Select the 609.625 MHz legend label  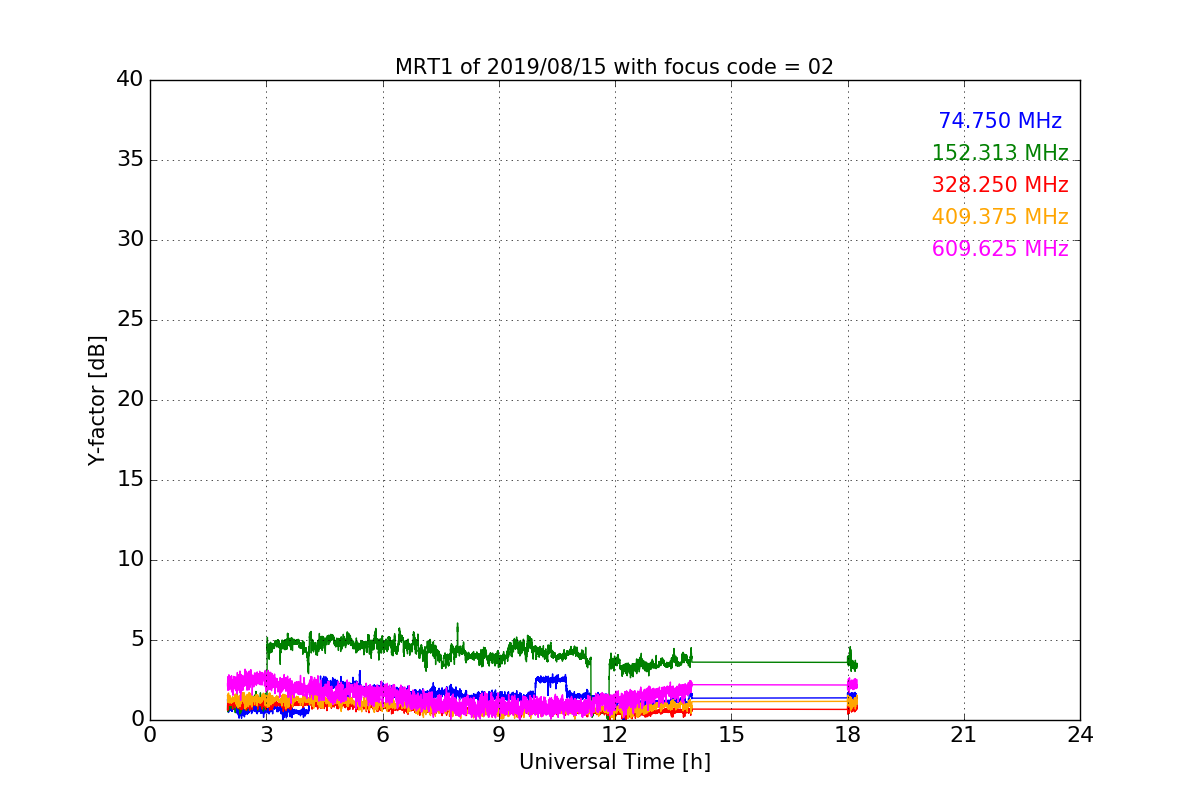(x=1000, y=249)
